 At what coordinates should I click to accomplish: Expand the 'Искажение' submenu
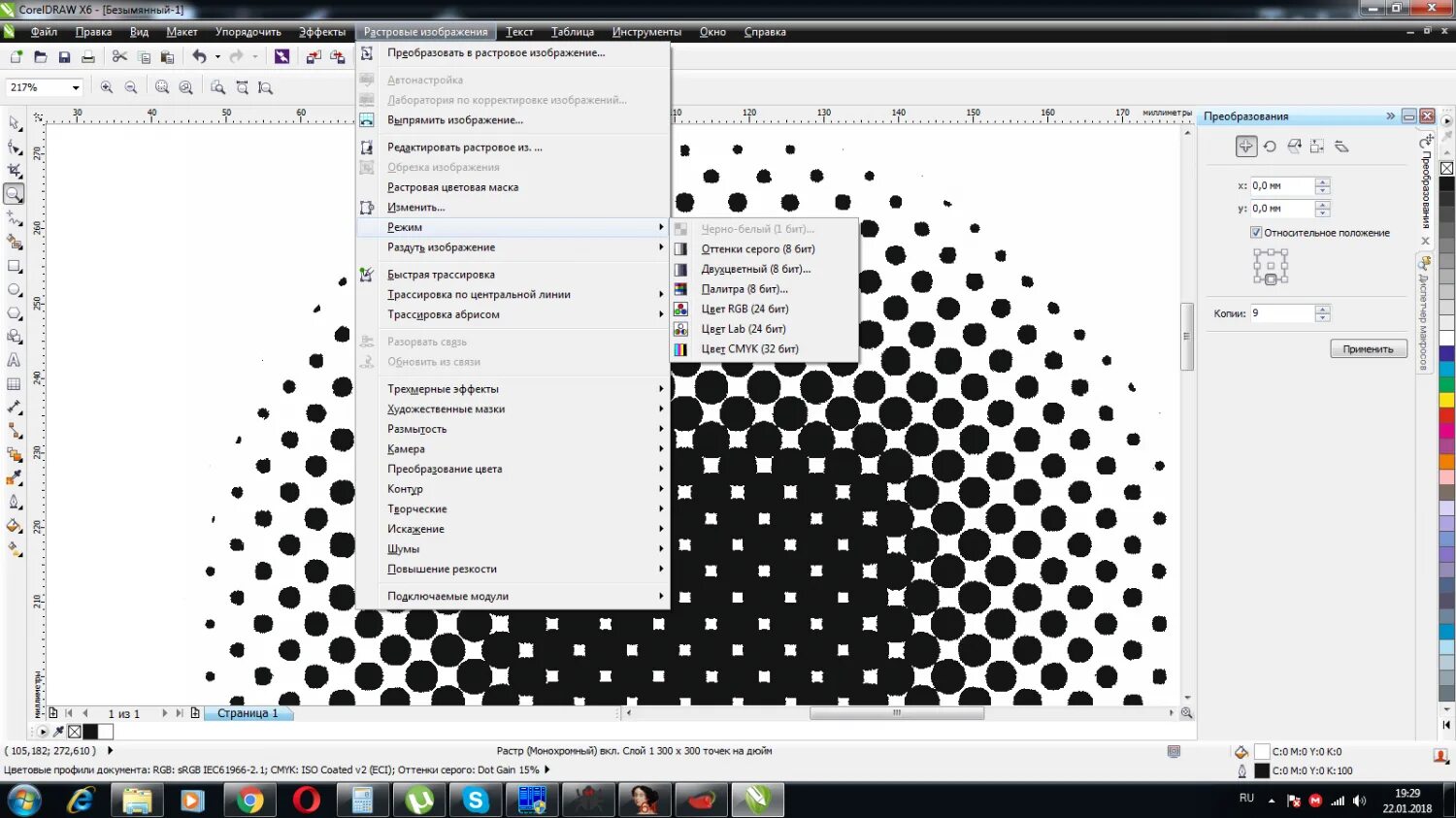coord(513,529)
